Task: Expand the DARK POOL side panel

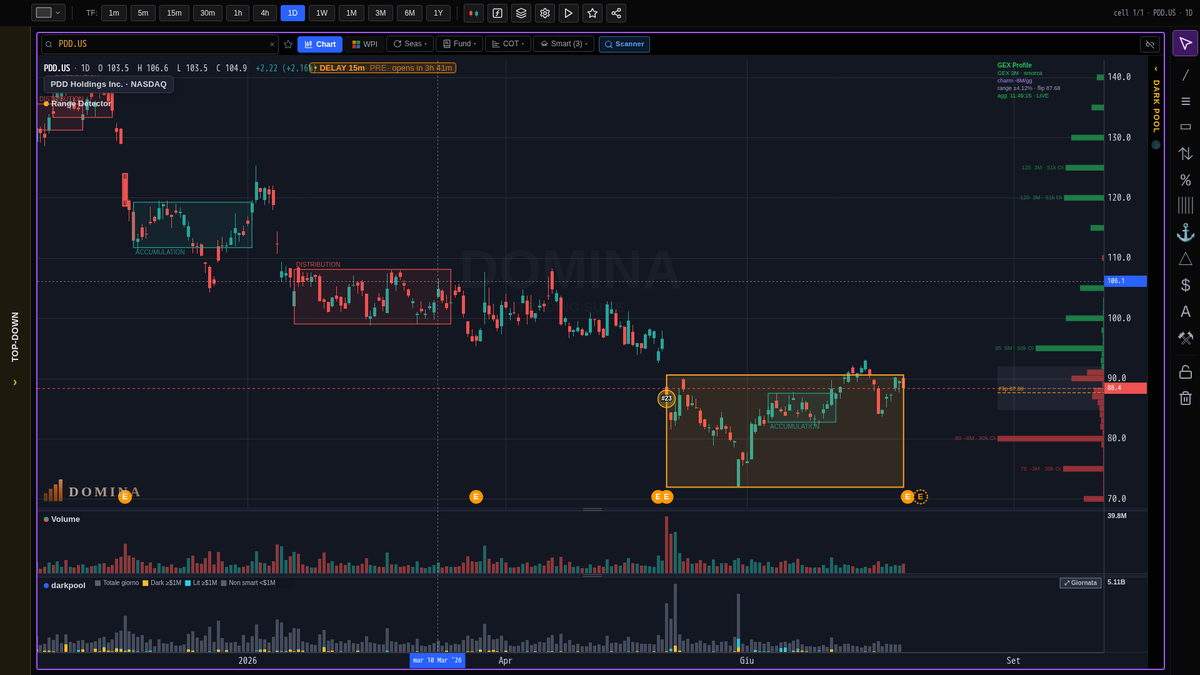Action: [x=1156, y=107]
